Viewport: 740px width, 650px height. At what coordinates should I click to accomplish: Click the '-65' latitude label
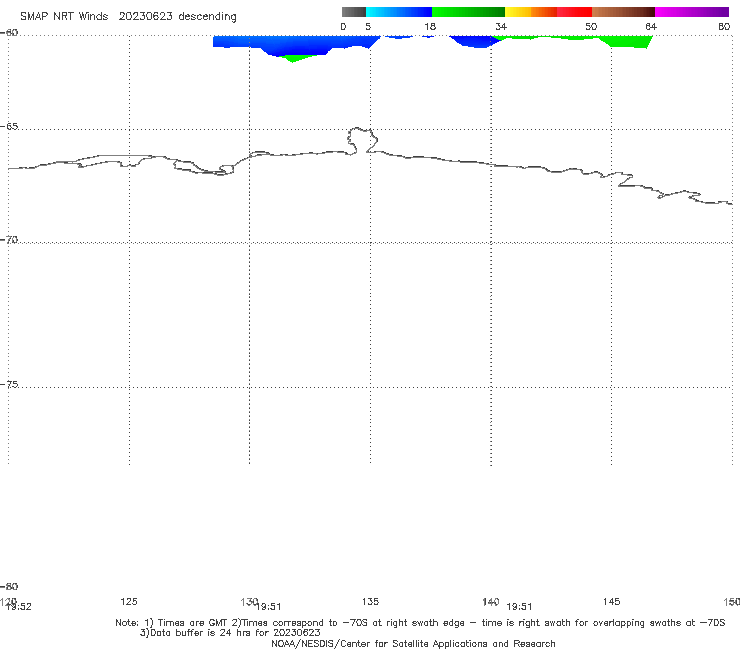click(9, 127)
